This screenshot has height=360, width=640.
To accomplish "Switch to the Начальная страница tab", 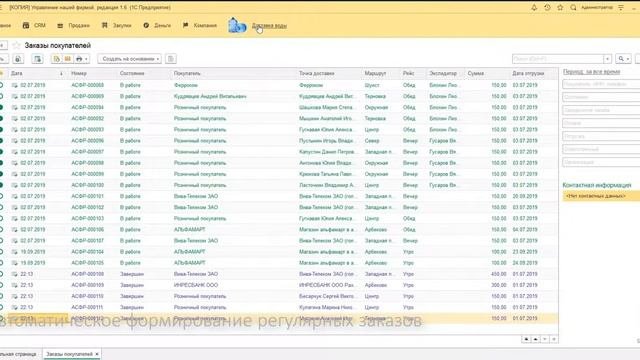I will (x=18, y=354).
